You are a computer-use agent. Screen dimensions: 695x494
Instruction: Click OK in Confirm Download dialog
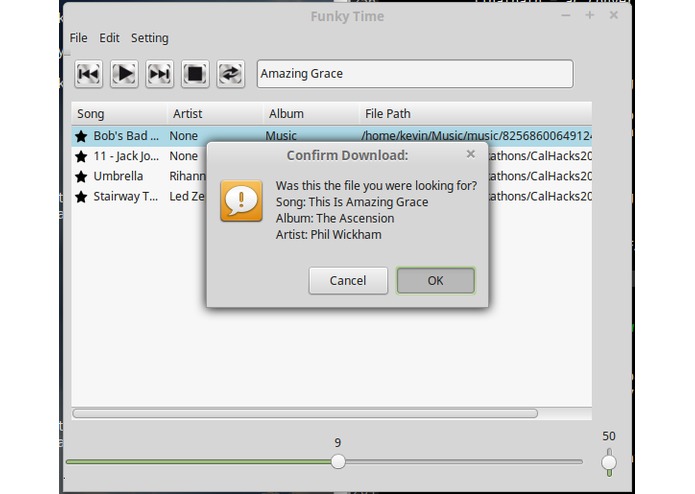pyautogui.click(x=435, y=280)
